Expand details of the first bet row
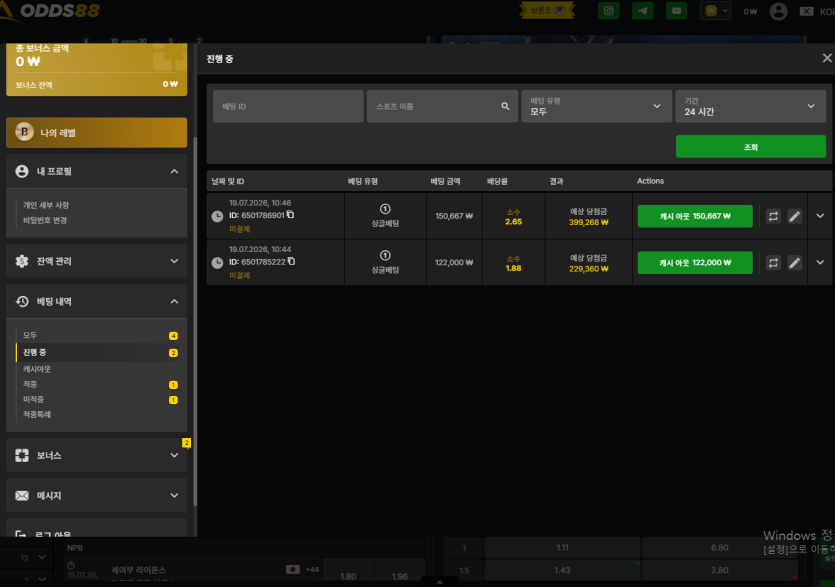 click(x=820, y=216)
